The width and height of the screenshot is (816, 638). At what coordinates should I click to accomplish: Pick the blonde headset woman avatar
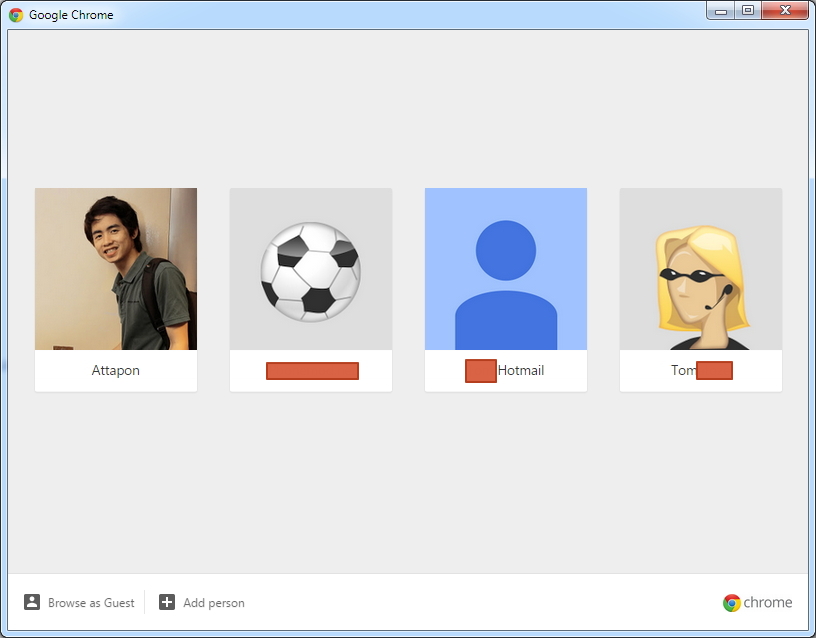(x=701, y=270)
